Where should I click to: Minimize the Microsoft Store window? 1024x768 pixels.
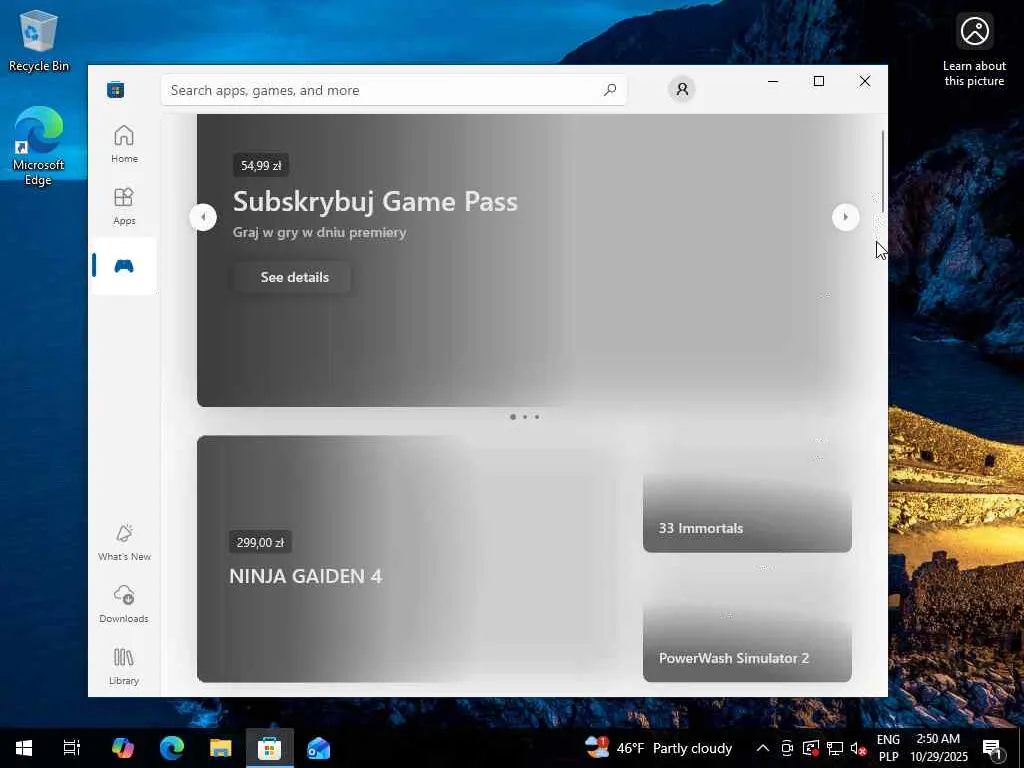click(x=773, y=81)
